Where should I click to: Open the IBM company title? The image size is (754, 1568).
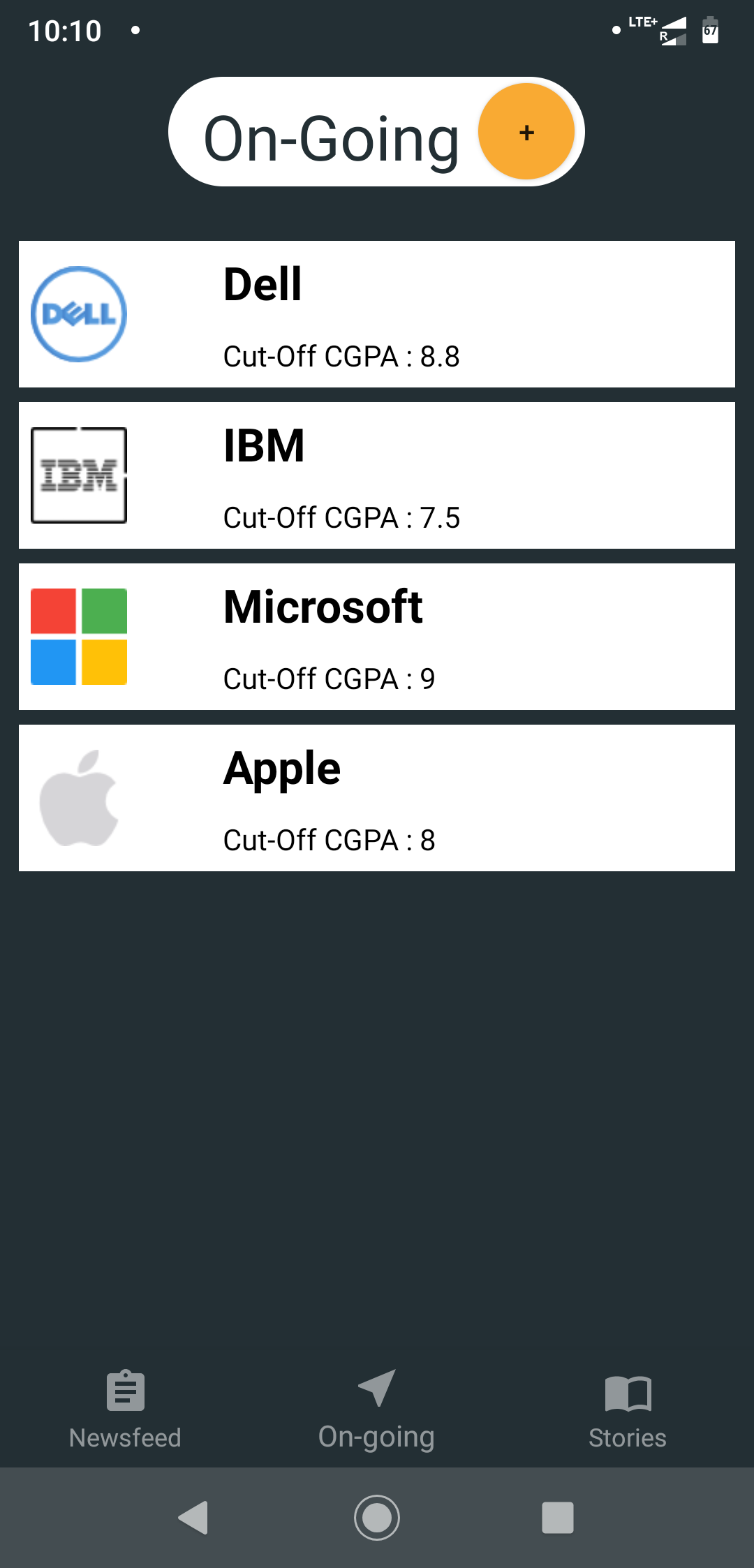(x=264, y=445)
